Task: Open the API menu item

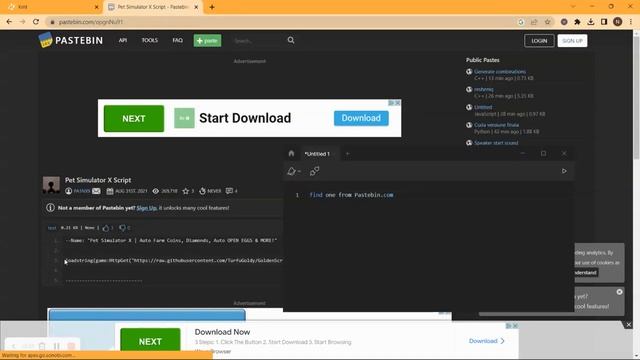Action: 123,40
